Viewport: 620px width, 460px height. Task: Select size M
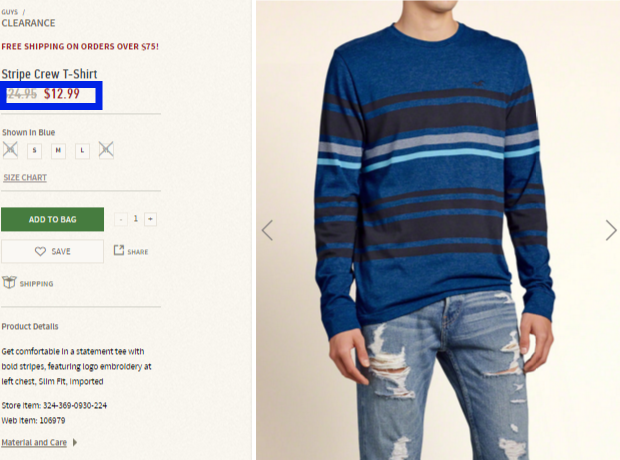click(58, 150)
